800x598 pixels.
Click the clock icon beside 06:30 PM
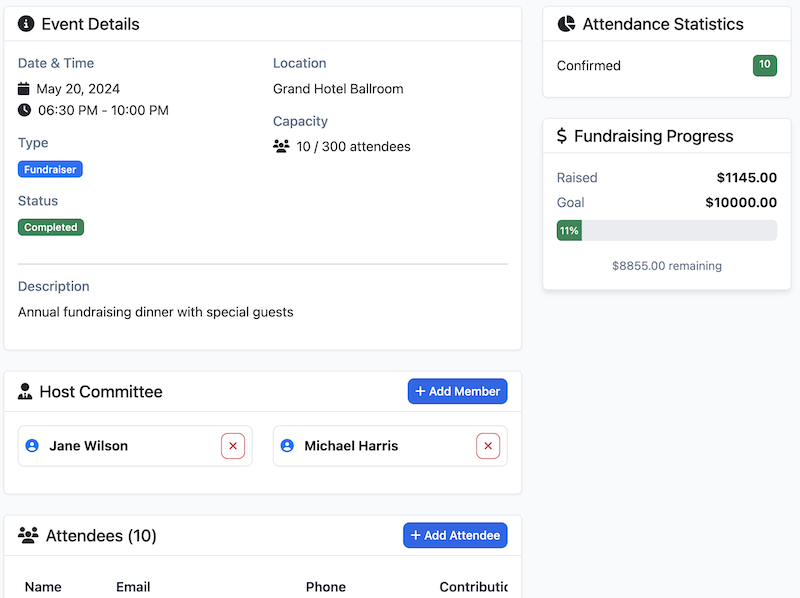pyautogui.click(x=24, y=110)
